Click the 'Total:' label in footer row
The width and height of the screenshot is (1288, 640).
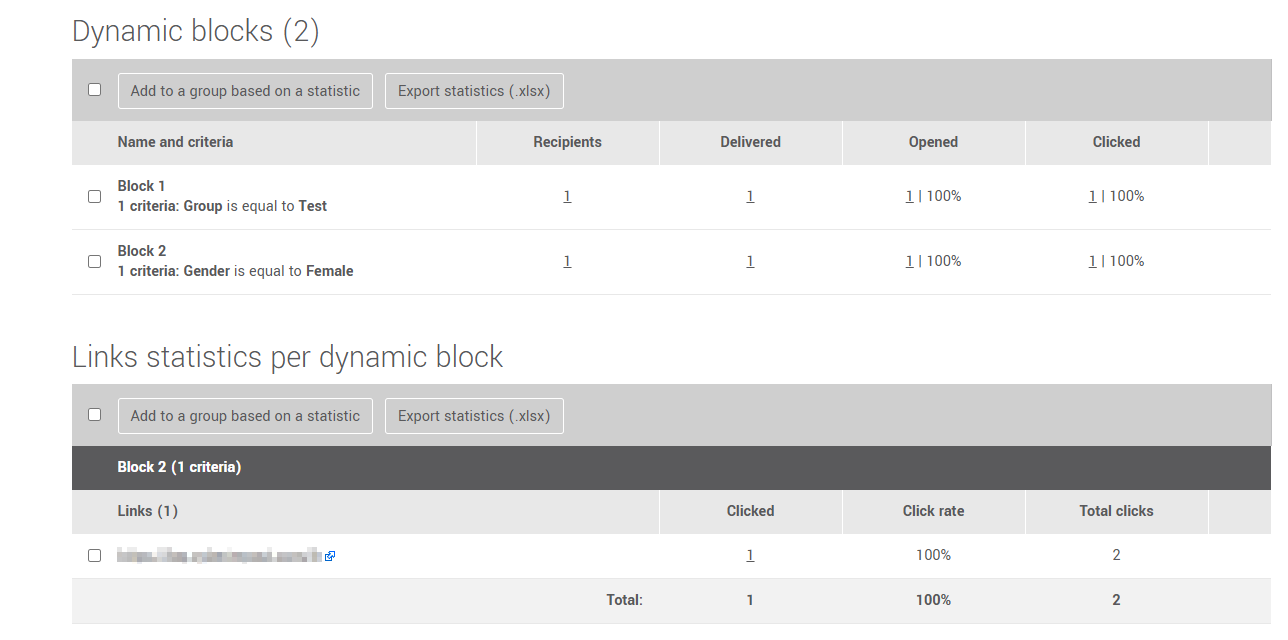coord(624,600)
